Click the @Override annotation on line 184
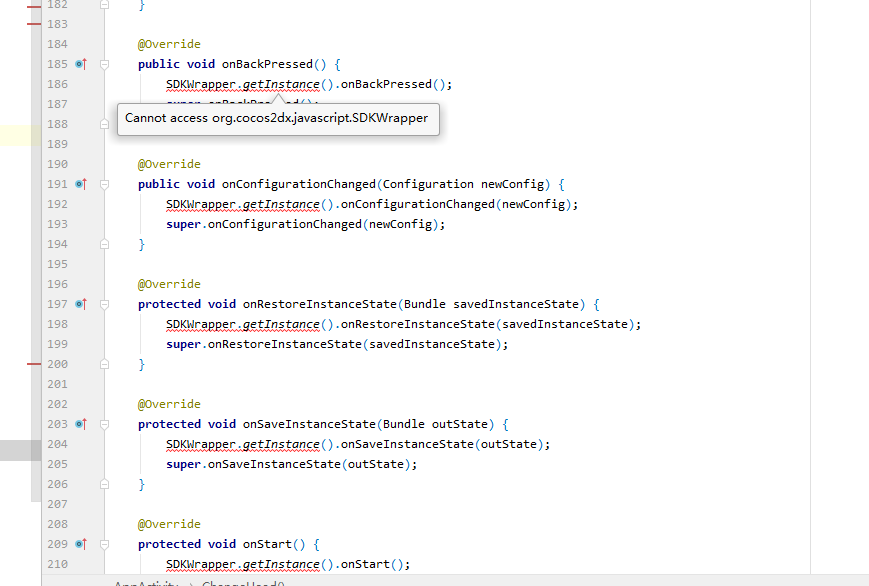Screen dimensions: 869x586 coord(169,44)
